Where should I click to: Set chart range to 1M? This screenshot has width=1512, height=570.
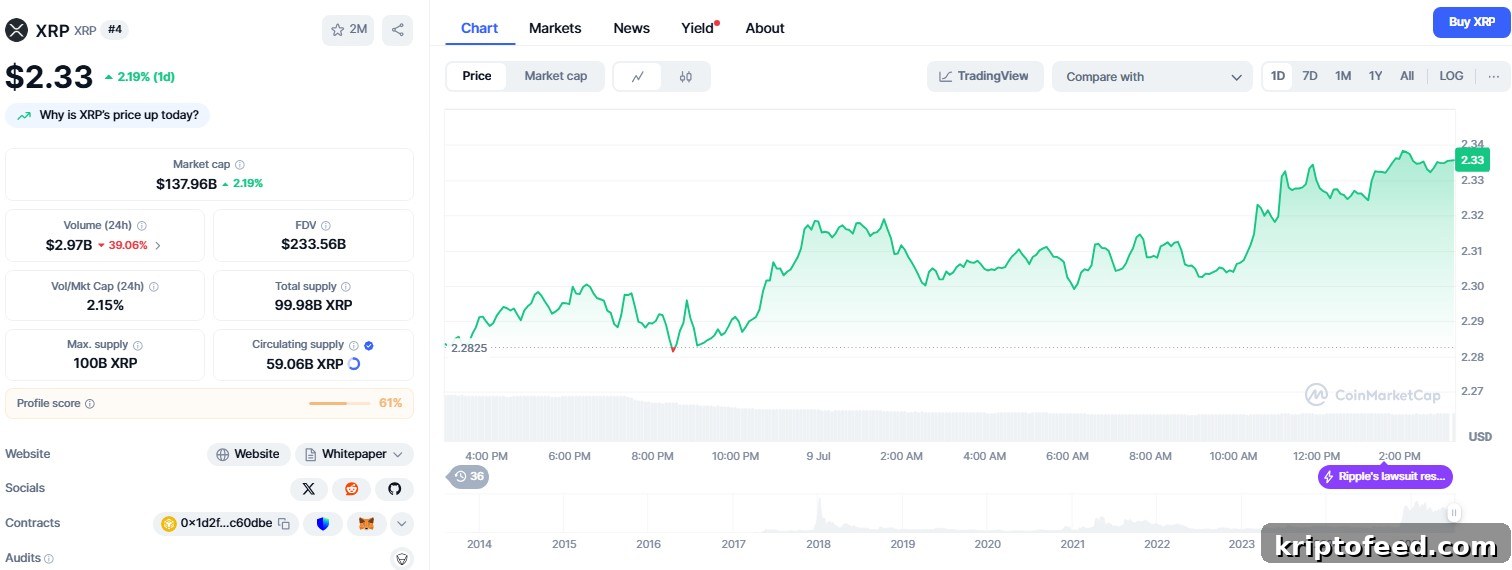[x=1343, y=76]
